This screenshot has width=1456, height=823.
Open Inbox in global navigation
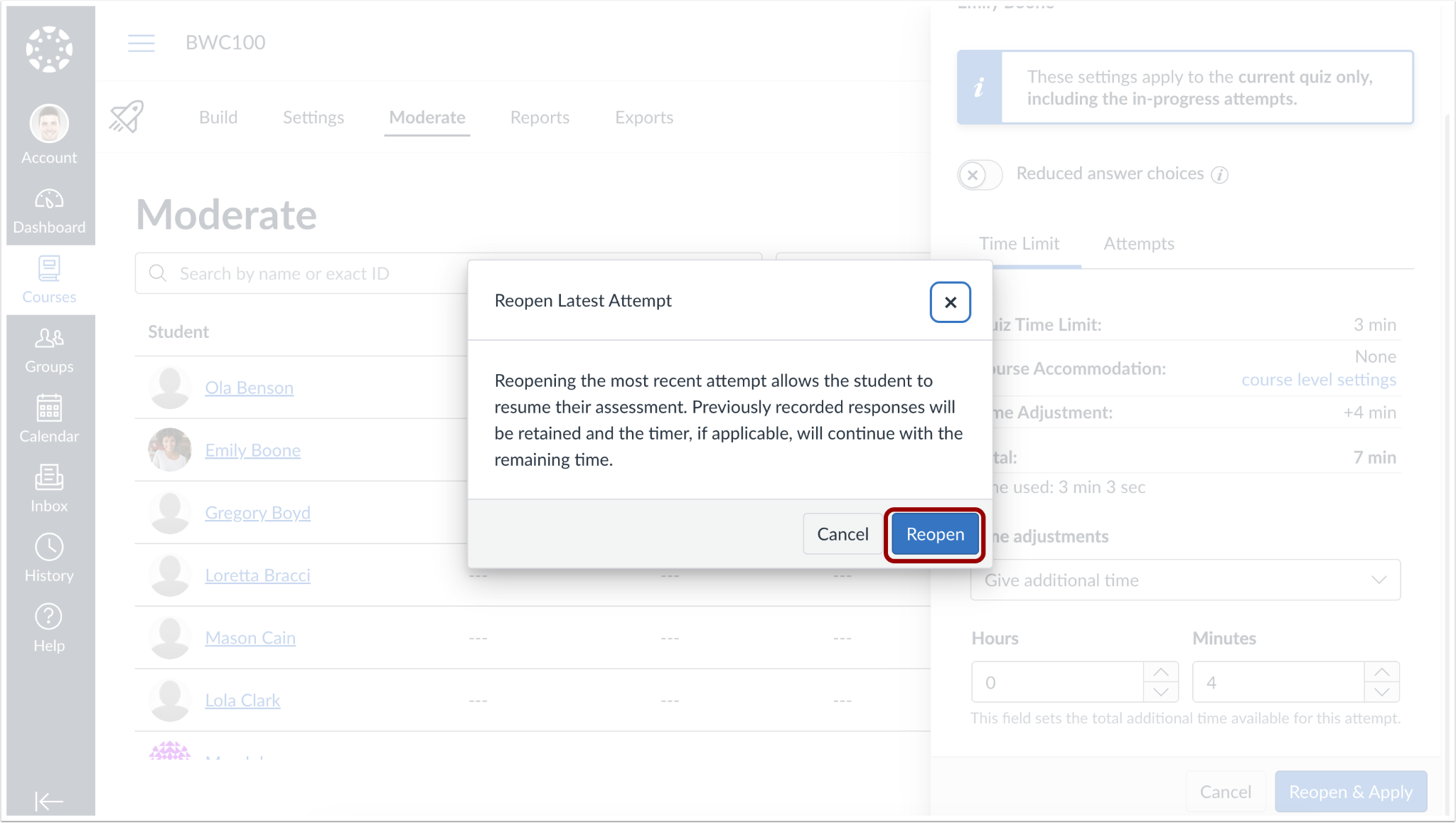(x=49, y=489)
